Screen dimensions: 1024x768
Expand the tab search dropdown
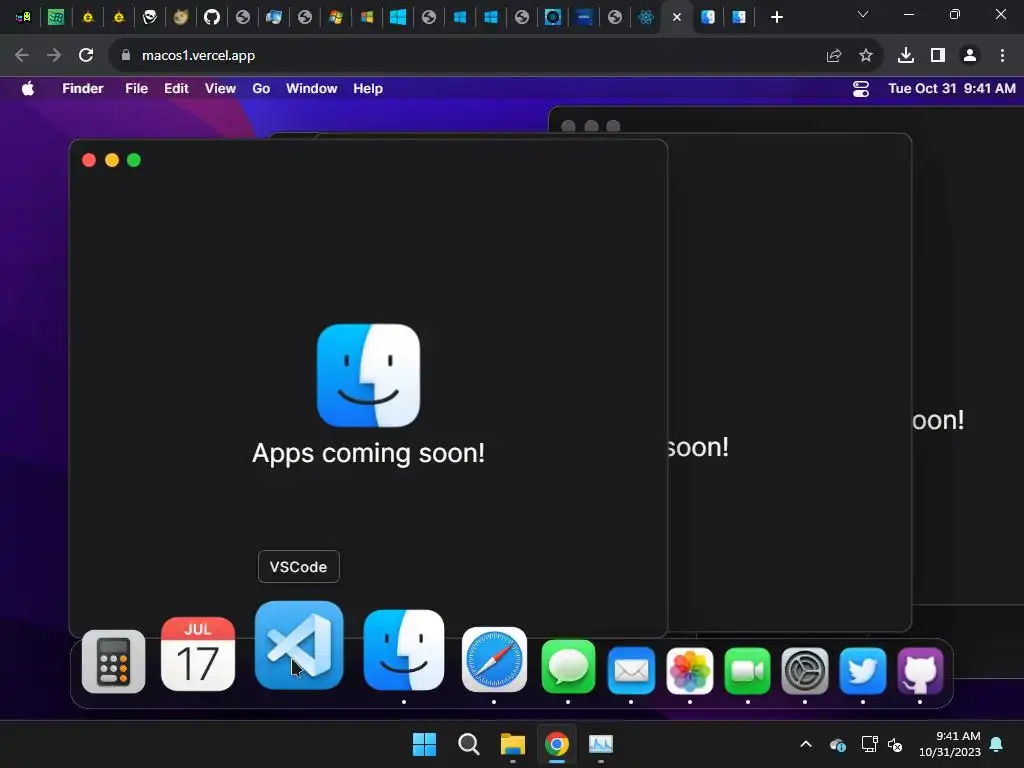(863, 14)
